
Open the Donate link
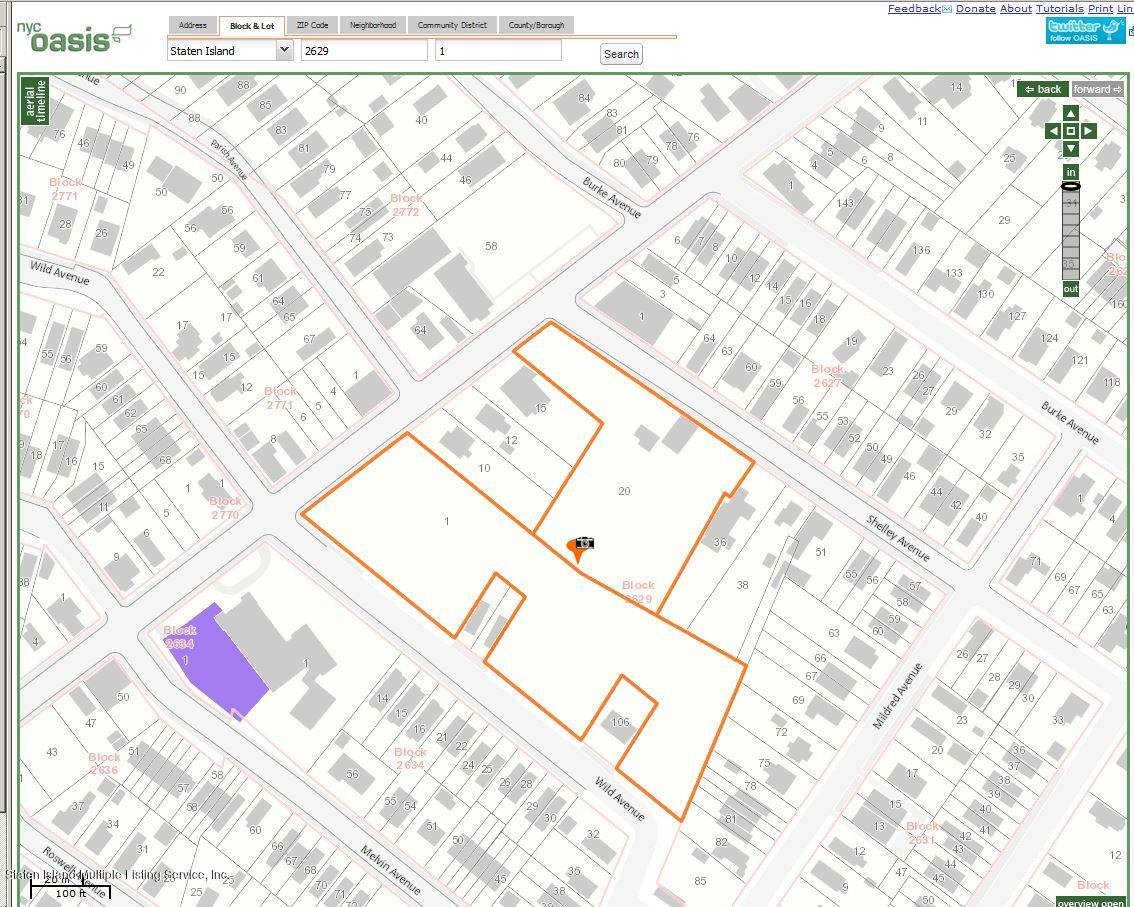coord(976,9)
